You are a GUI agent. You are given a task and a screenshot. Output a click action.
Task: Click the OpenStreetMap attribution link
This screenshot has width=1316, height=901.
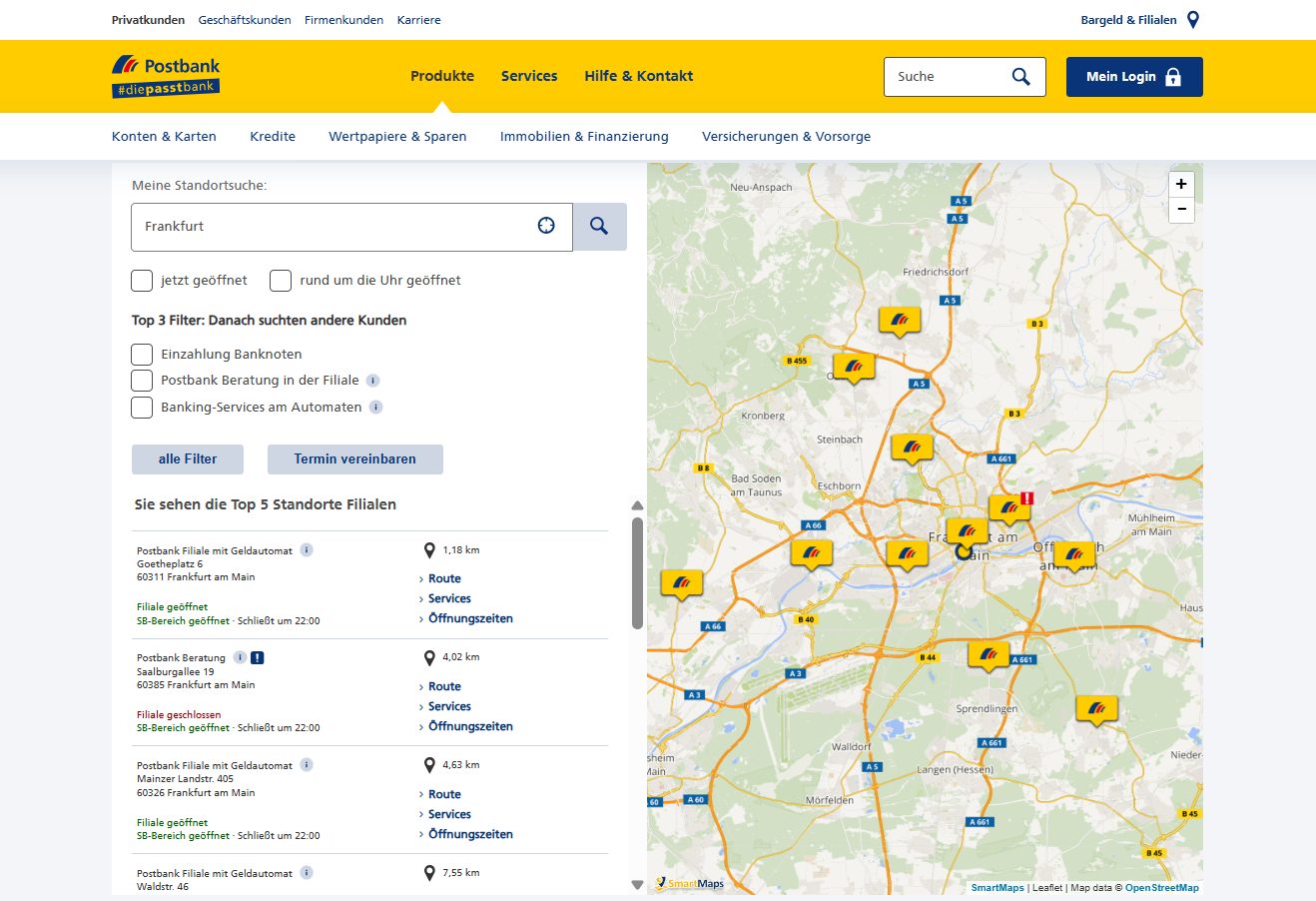tap(1162, 888)
